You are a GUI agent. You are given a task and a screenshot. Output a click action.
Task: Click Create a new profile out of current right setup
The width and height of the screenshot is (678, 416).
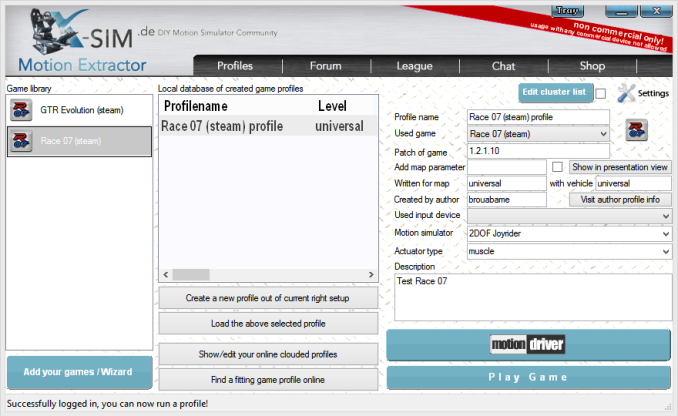(x=268, y=298)
